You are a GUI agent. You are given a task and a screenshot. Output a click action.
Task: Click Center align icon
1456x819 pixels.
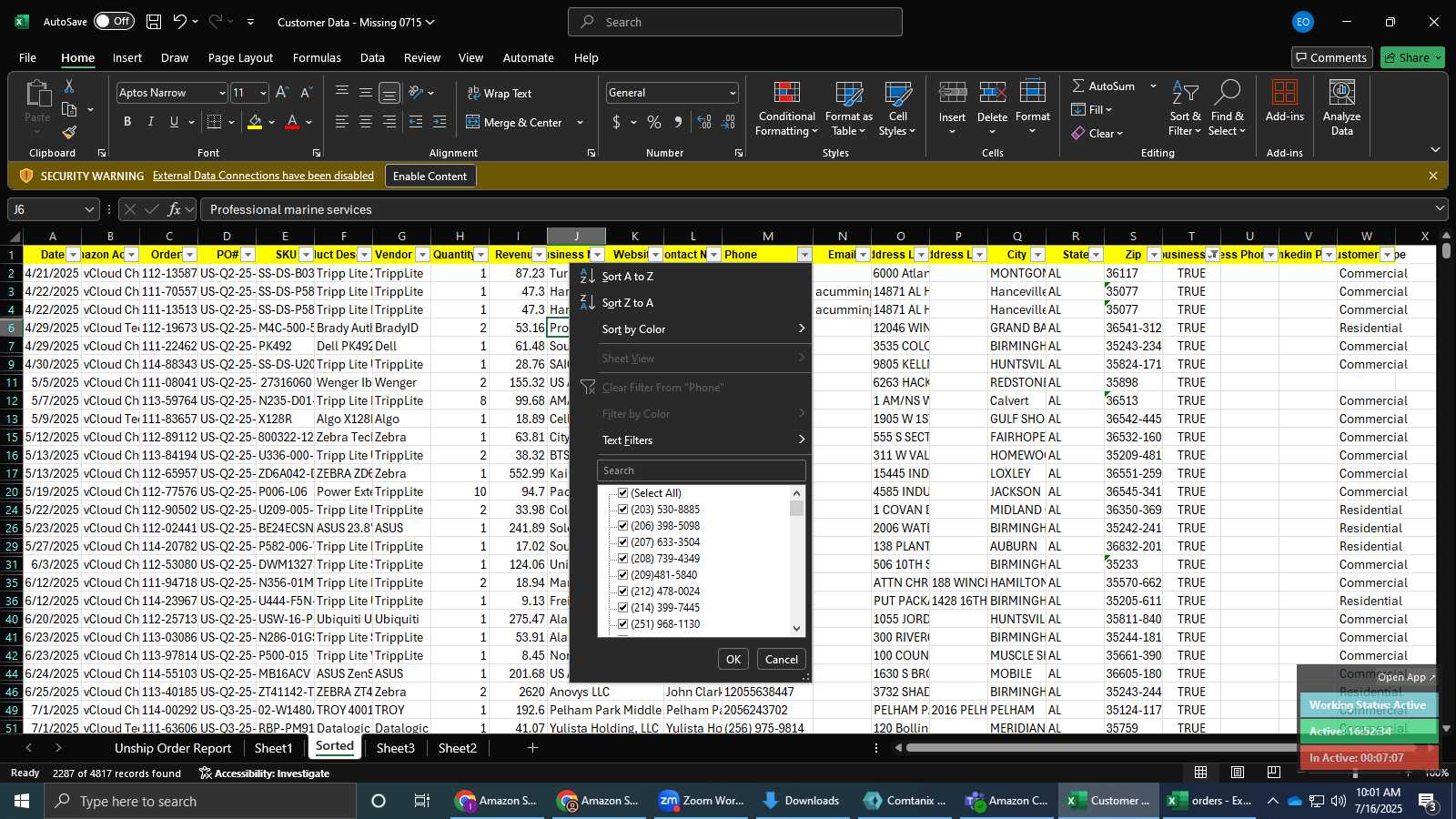pyautogui.click(x=365, y=122)
